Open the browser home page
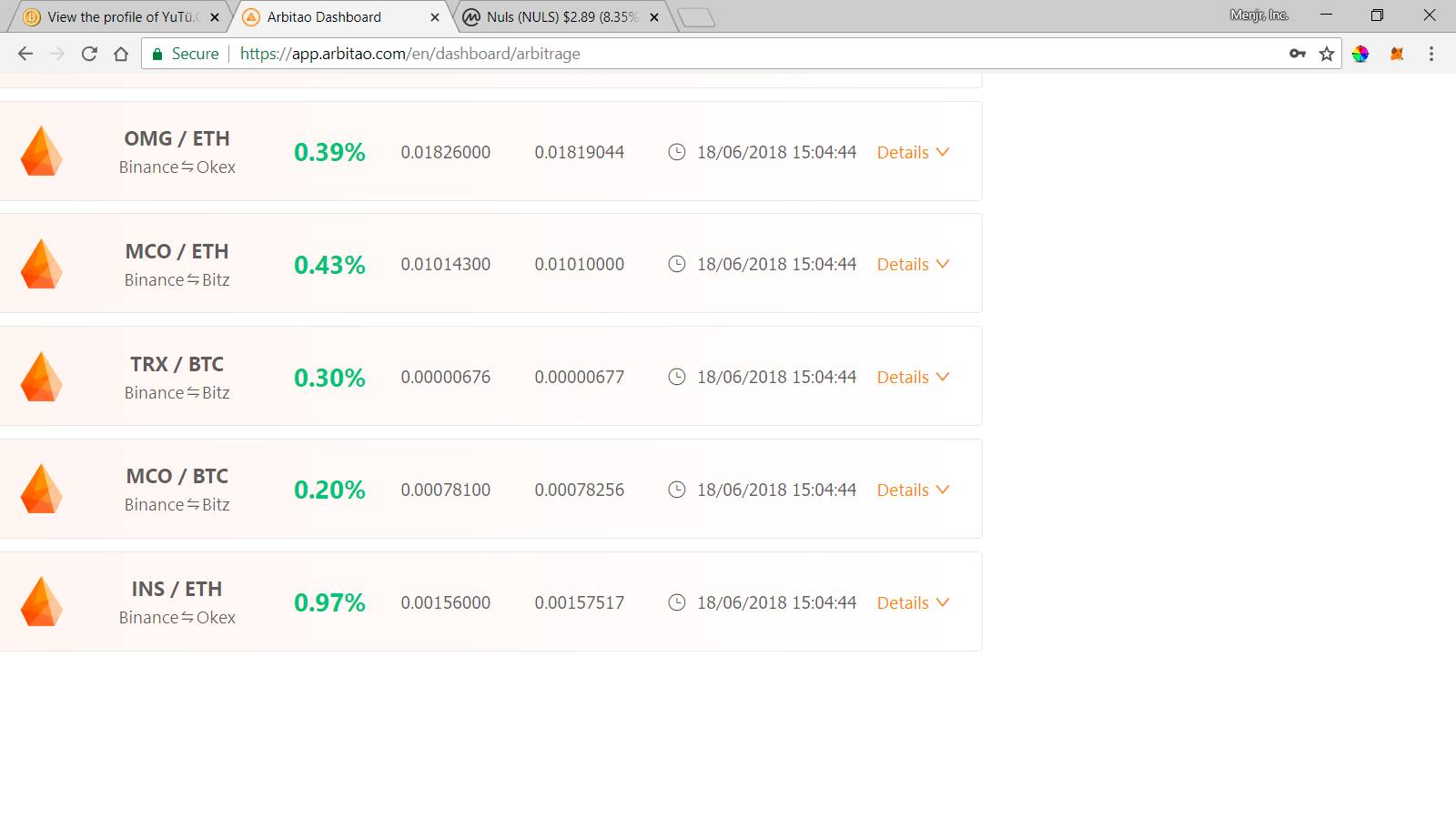Viewport: 1456px width, 819px height. pos(121,54)
